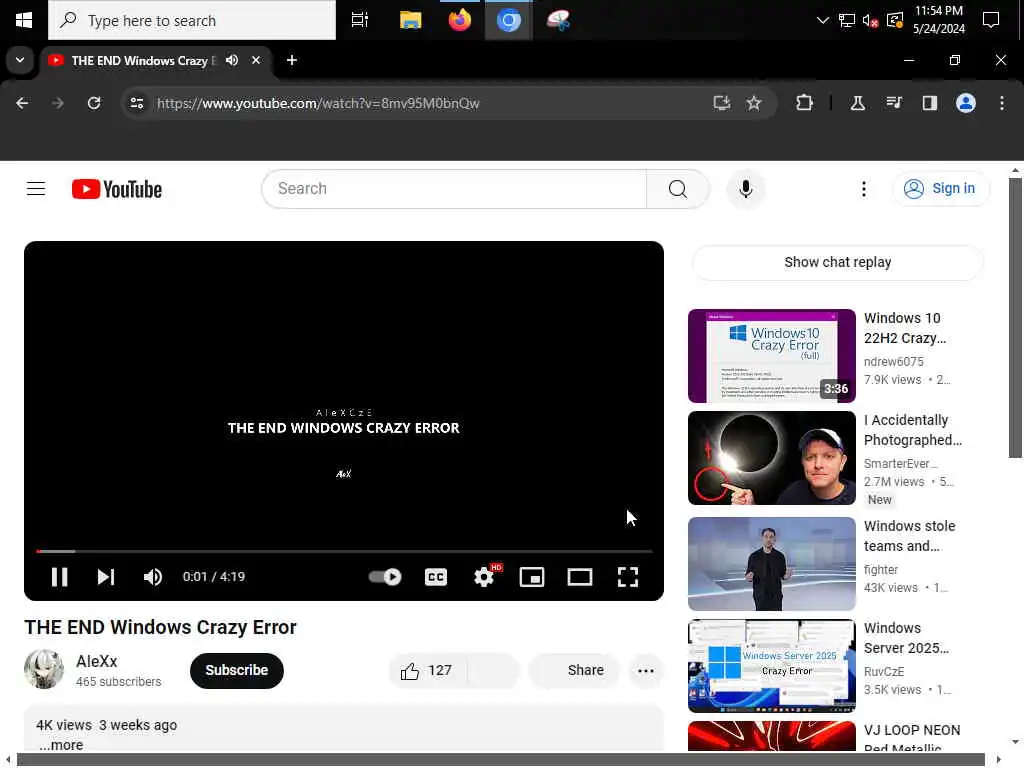Open a new browser tab

pyautogui.click(x=292, y=60)
